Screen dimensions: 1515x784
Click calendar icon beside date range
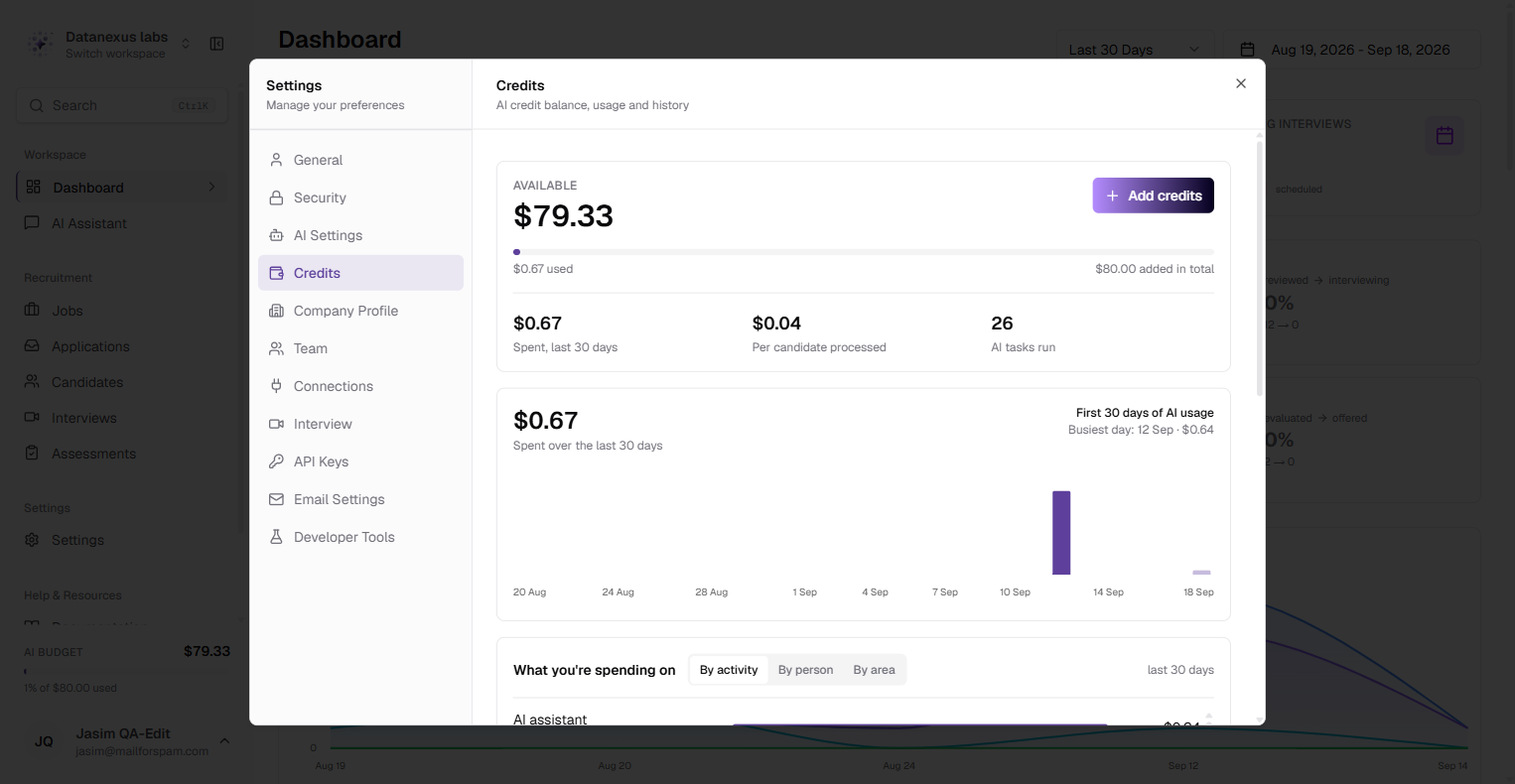(x=1249, y=50)
